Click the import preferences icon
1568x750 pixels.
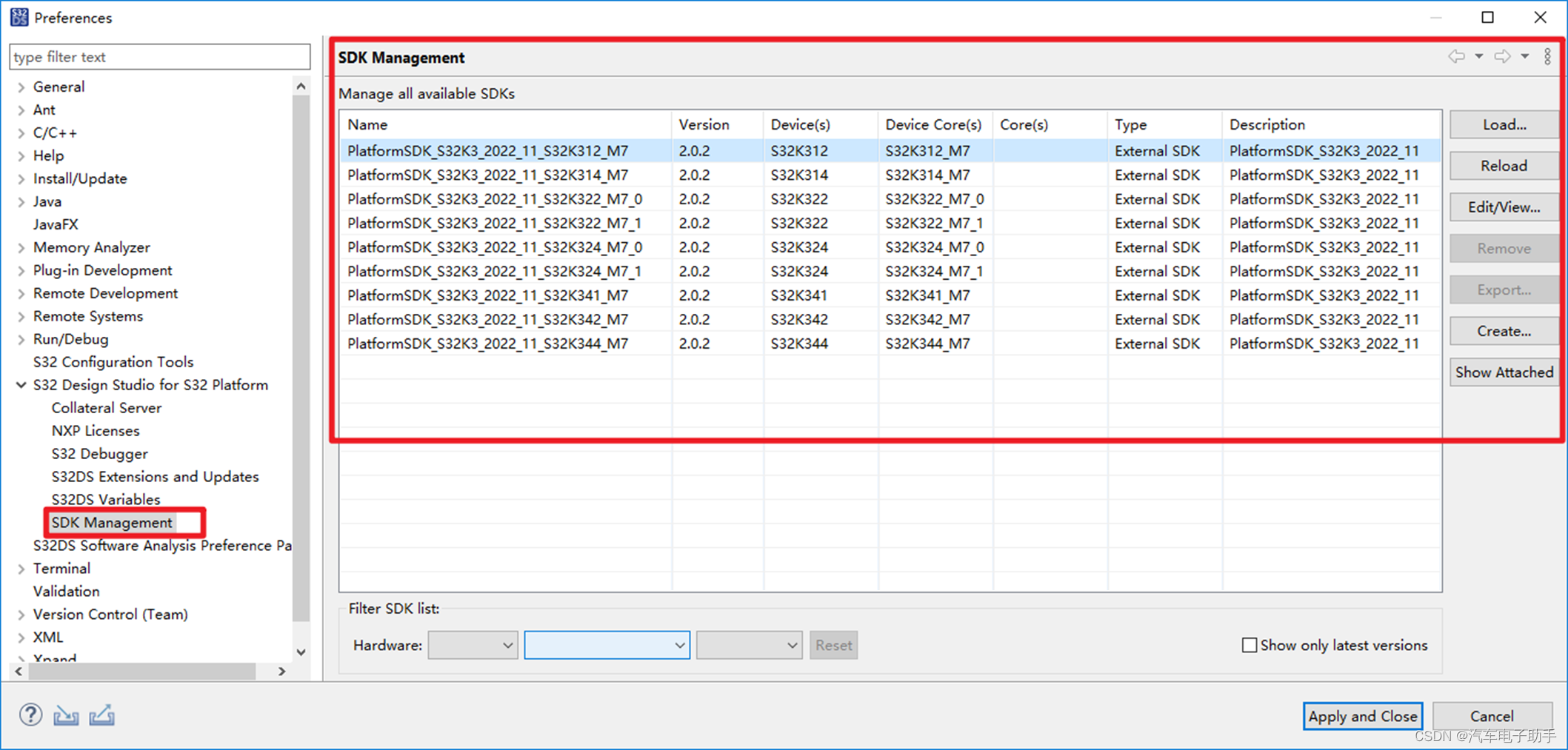coord(66,715)
